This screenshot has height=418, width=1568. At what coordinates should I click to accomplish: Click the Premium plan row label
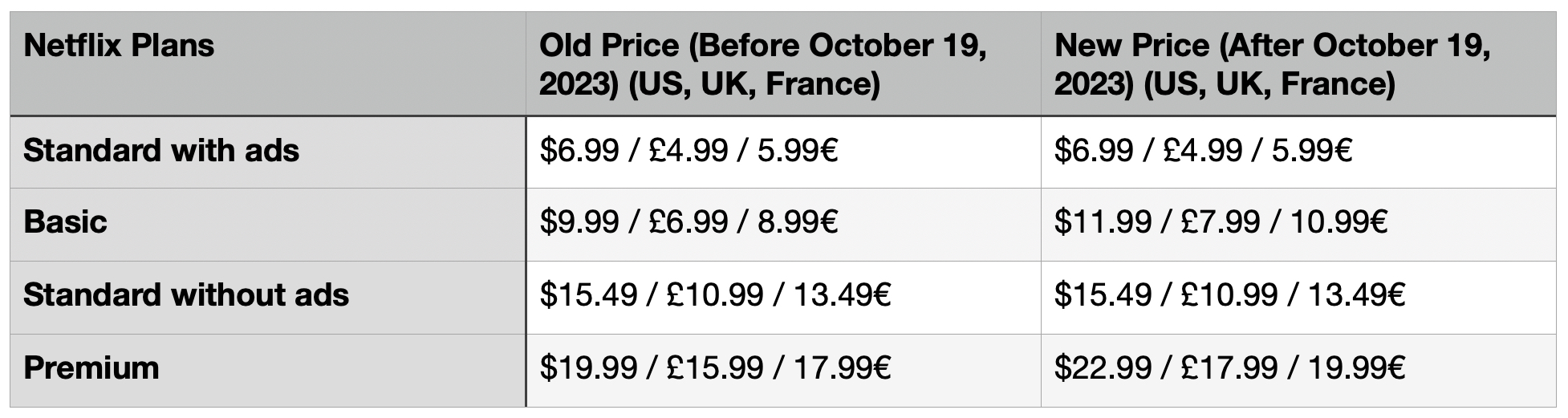(91, 368)
